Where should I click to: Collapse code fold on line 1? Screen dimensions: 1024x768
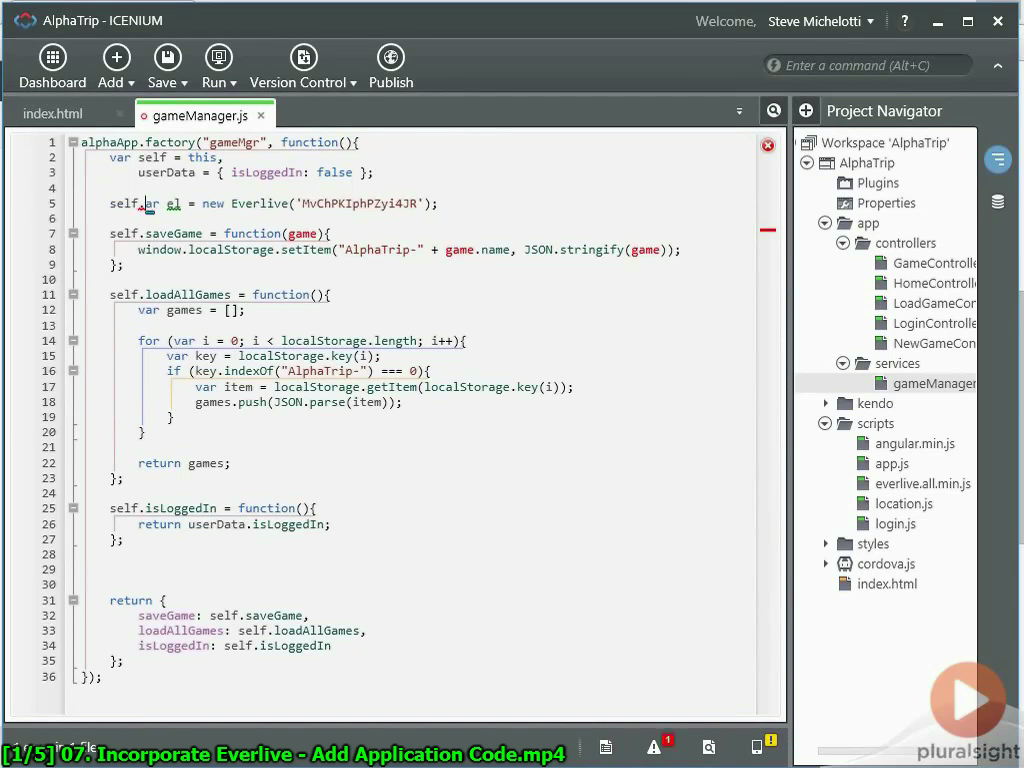pos(73,142)
